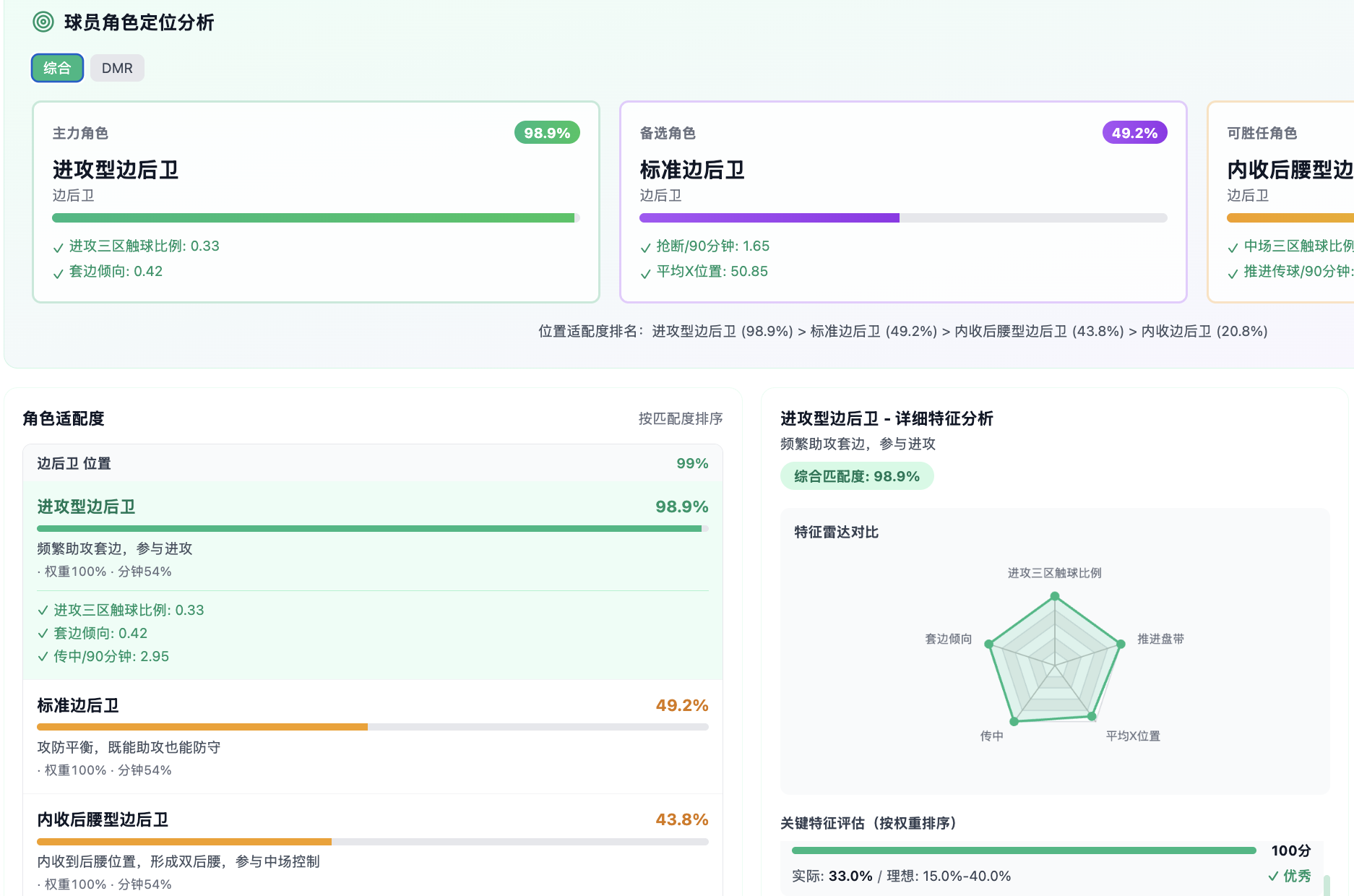The width and height of the screenshot is (1354, 896).
Task: Click the right panel vertical scrollbar thumb
Action: tap(1327, 885)
